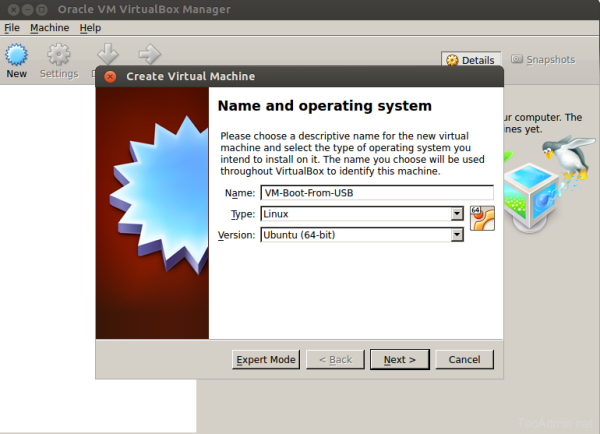
Task: Click the Name field containing VM-Boot-From-USB
Action: [x=376, y=193]
